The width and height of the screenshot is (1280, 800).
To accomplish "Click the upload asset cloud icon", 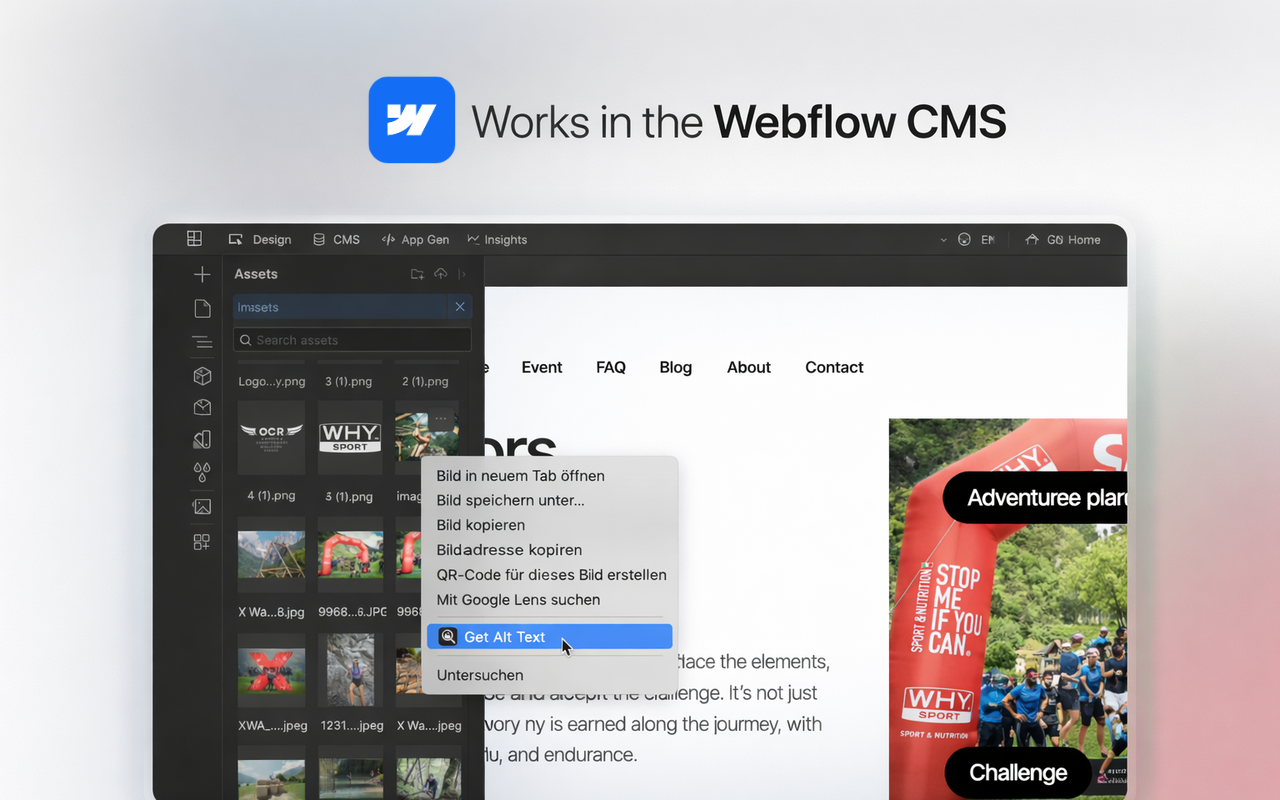I will pos(440,274).
